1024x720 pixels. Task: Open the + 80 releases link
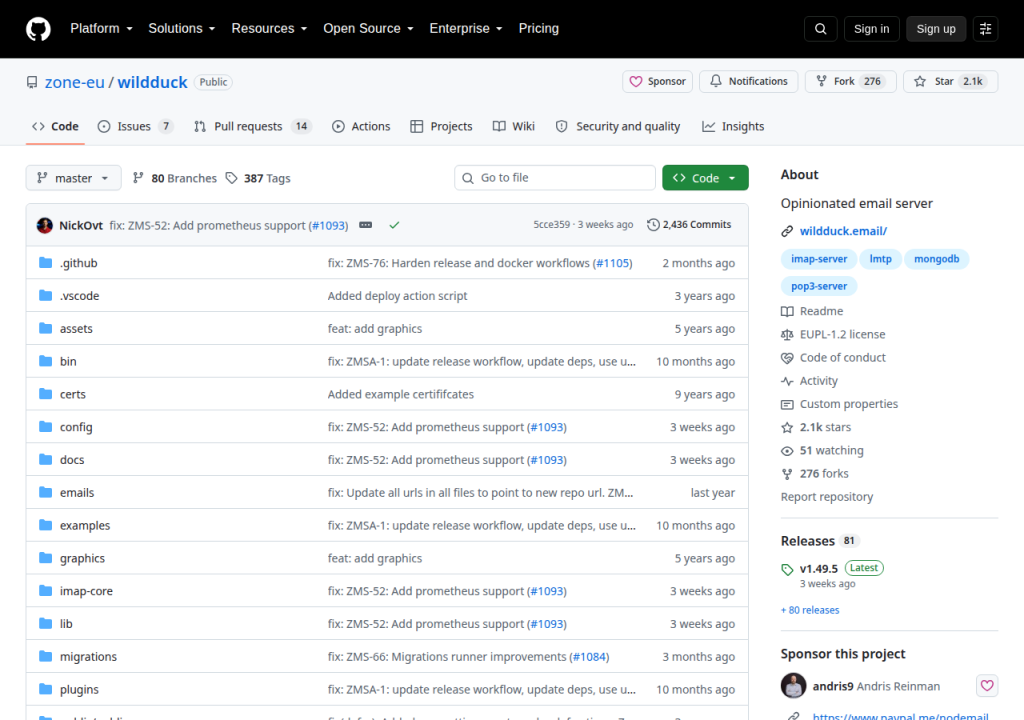coord(810,610)
